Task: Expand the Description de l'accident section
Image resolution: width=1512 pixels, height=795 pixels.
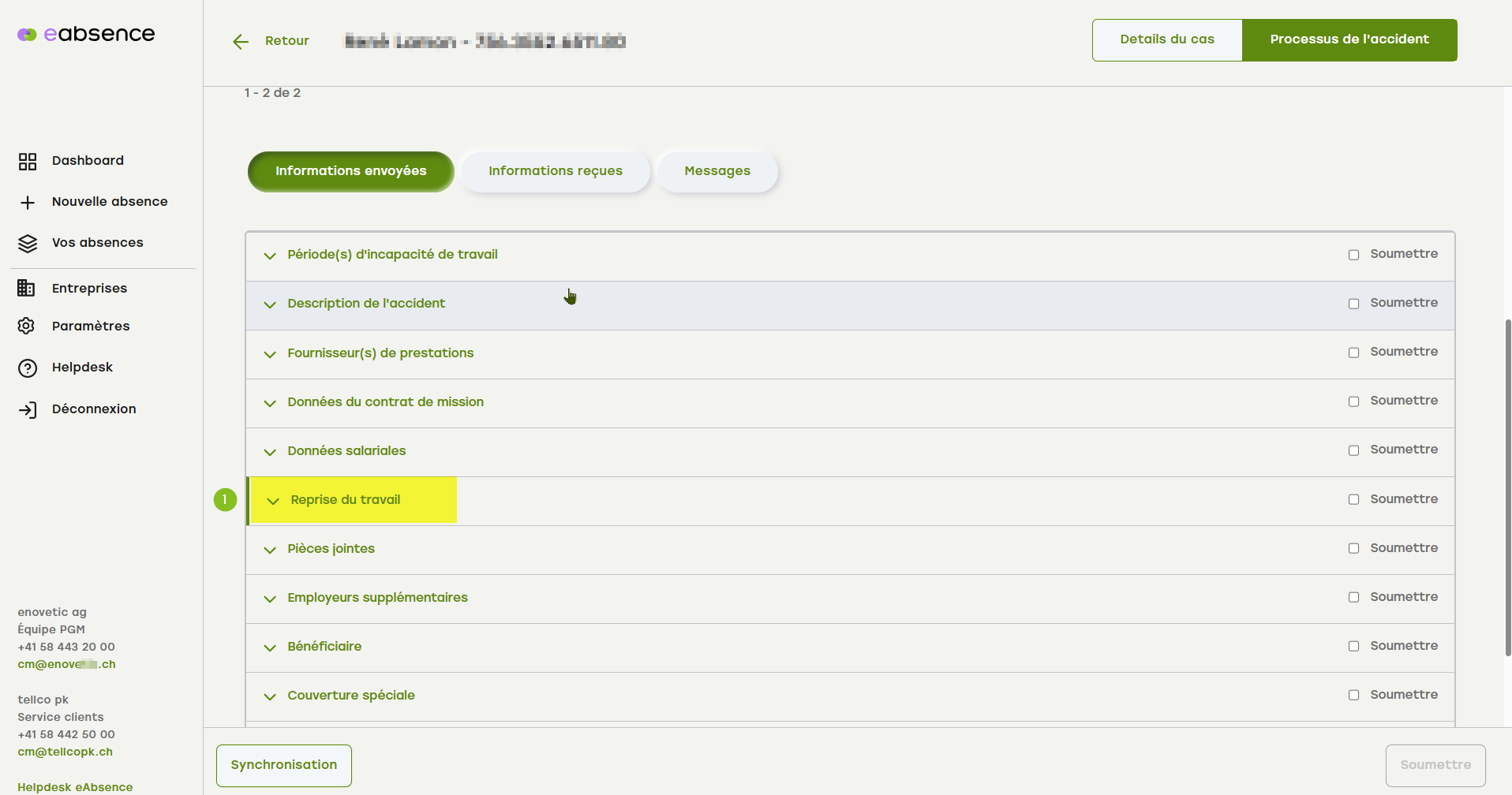Action: [270, 304]
